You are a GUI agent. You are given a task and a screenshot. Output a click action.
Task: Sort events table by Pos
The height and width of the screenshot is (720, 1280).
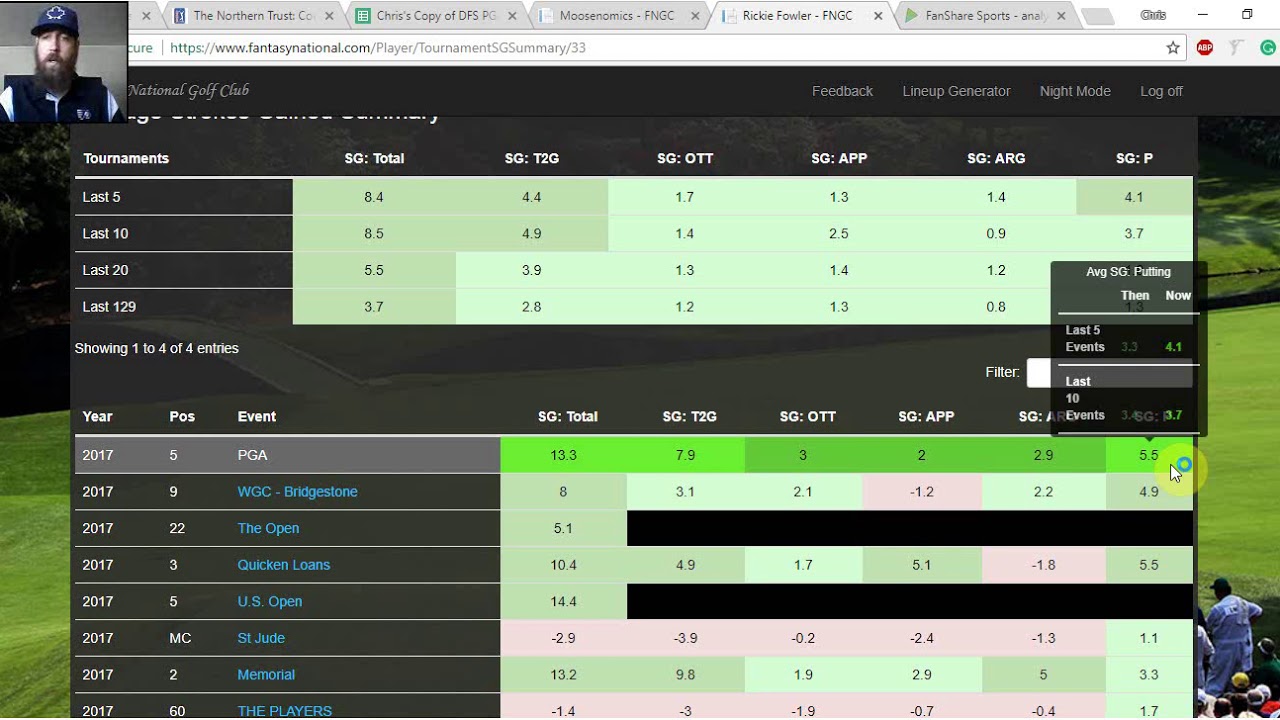[x=182, y=416]
